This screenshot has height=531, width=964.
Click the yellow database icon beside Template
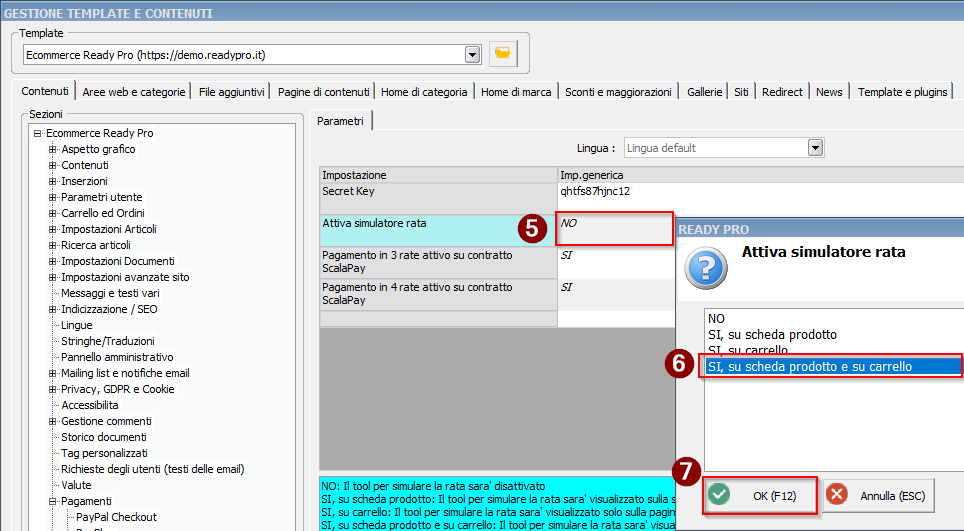tap(503, 53)
